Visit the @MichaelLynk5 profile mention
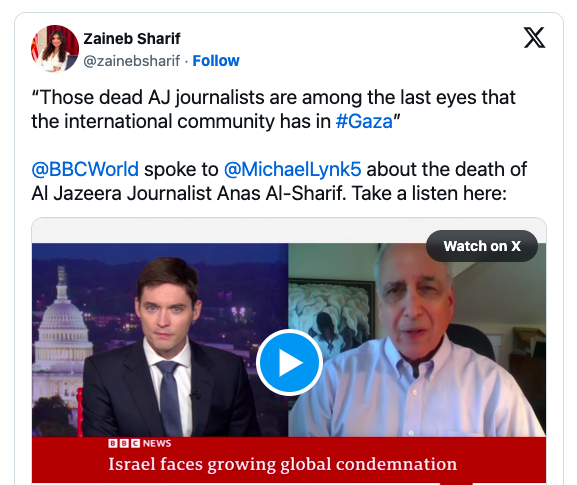 pos(293,169)
